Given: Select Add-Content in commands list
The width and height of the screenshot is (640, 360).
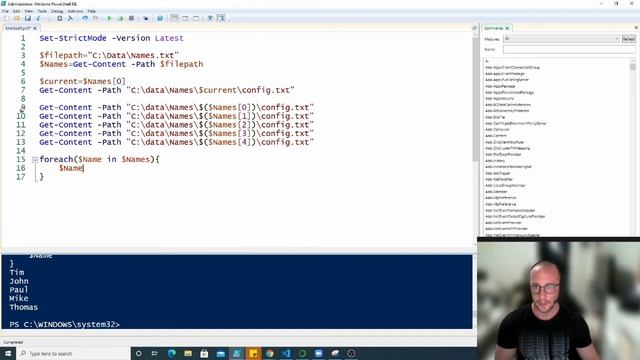Looking at the screenshot, I should click(496, 136).
